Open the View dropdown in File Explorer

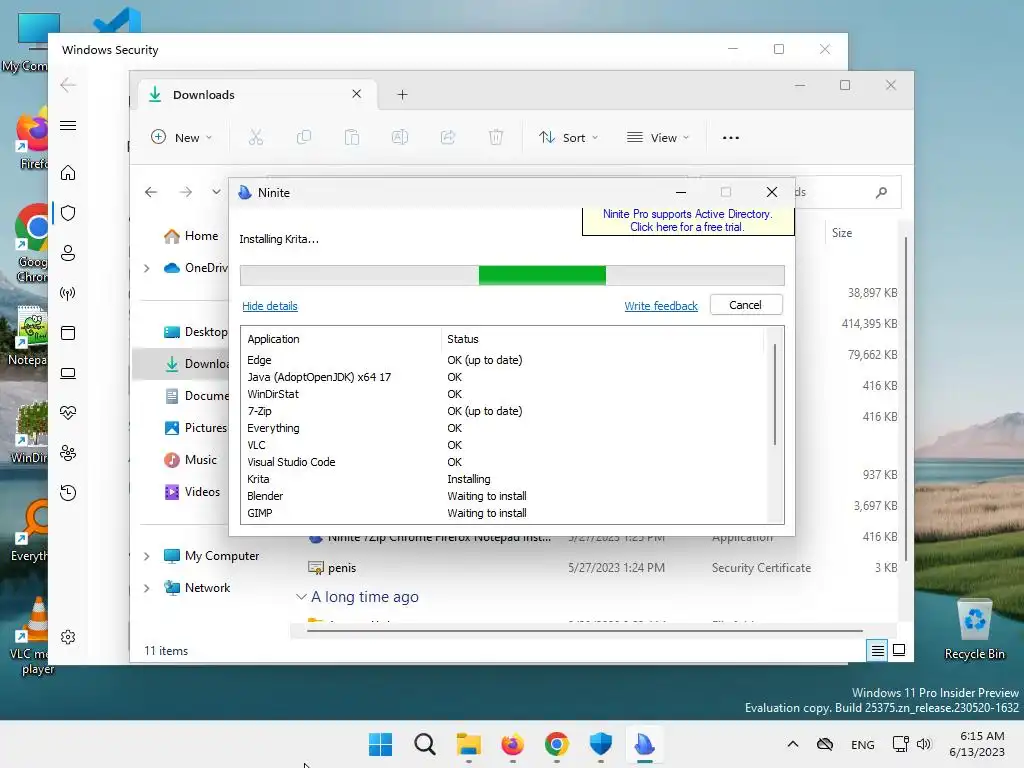658,138
